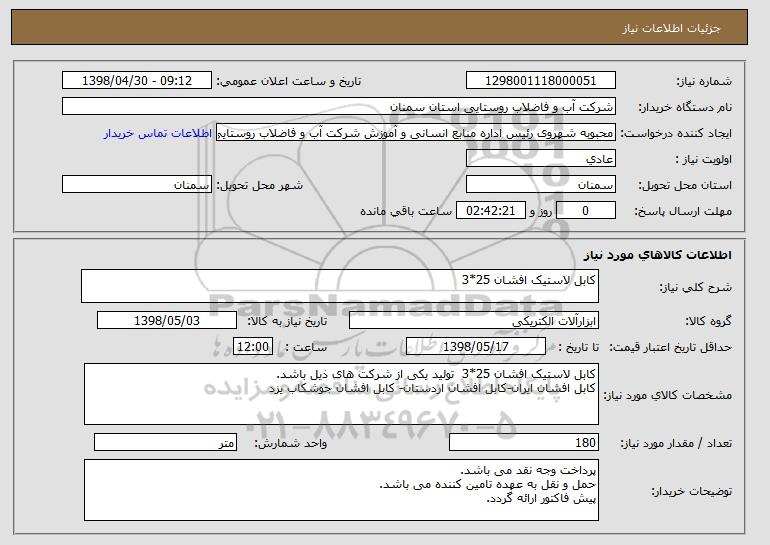Click the remaining time field 02:42:21
The image size is (770, 545).
point(491,211)
